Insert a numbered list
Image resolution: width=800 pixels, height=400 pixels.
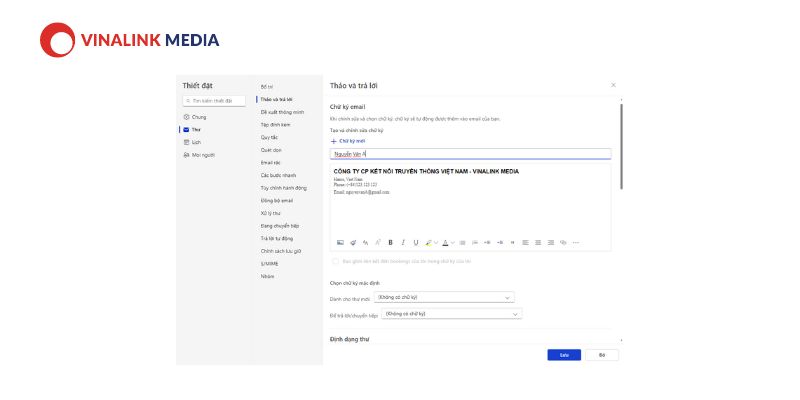[x=475, y=243]
